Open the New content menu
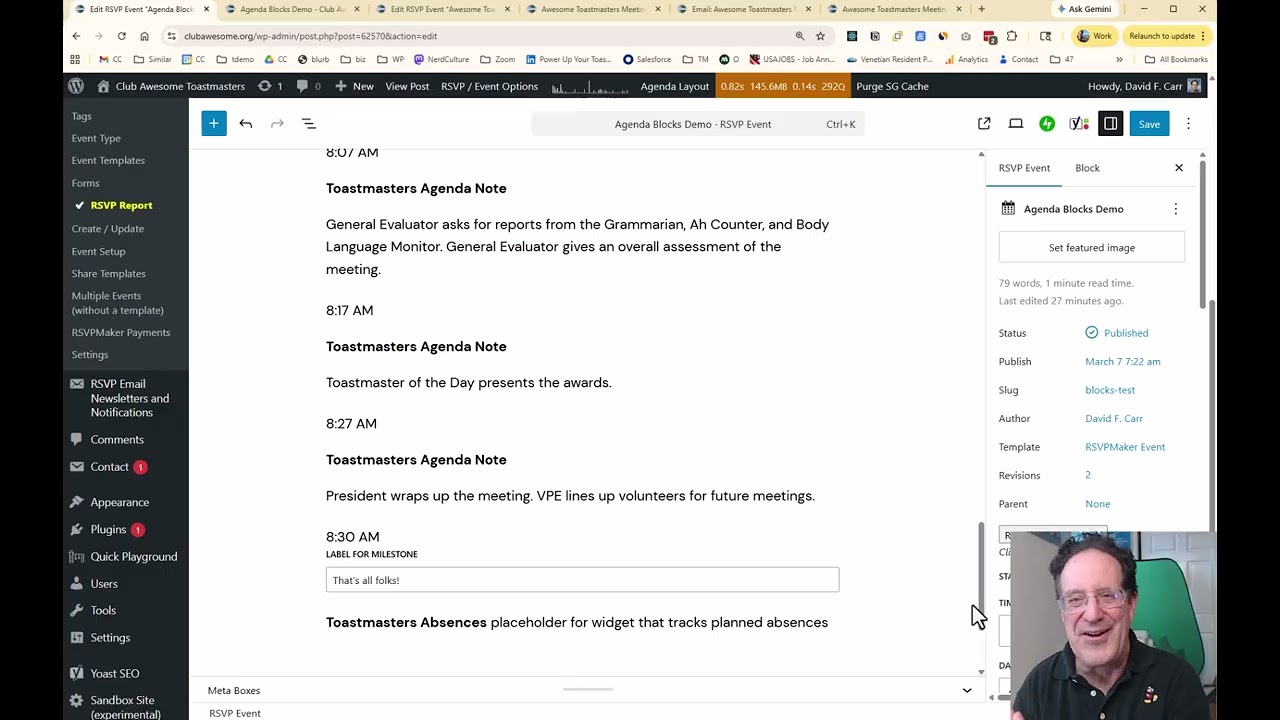 pyautogui.click(x=354, y=86)
